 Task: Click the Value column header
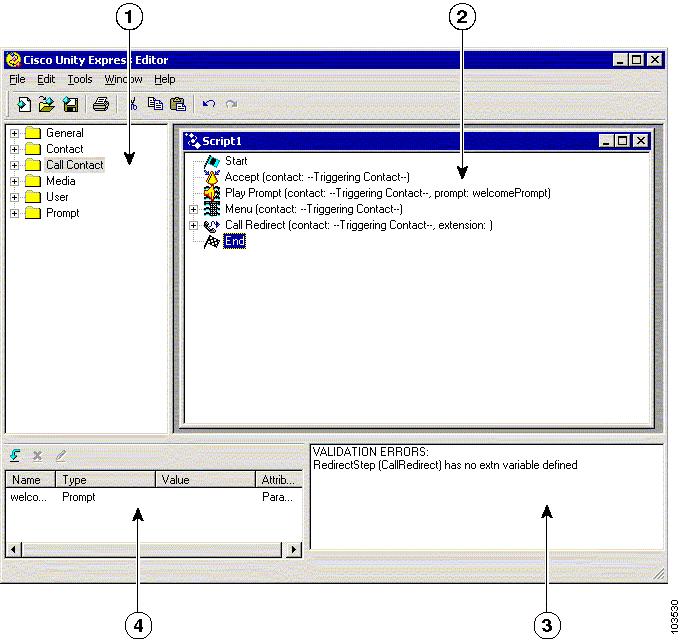205,480
